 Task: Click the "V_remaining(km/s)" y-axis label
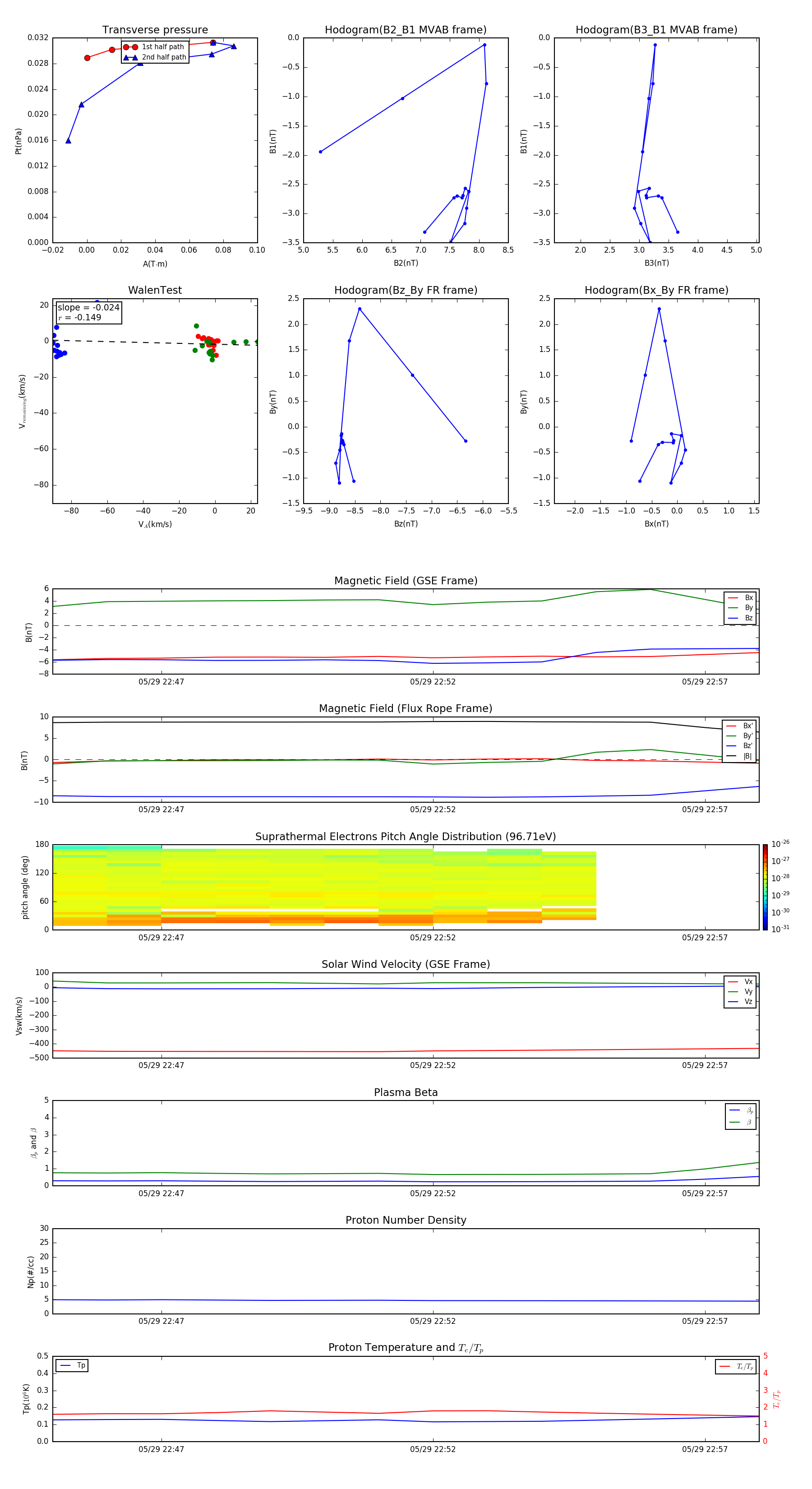coord(22,401)
